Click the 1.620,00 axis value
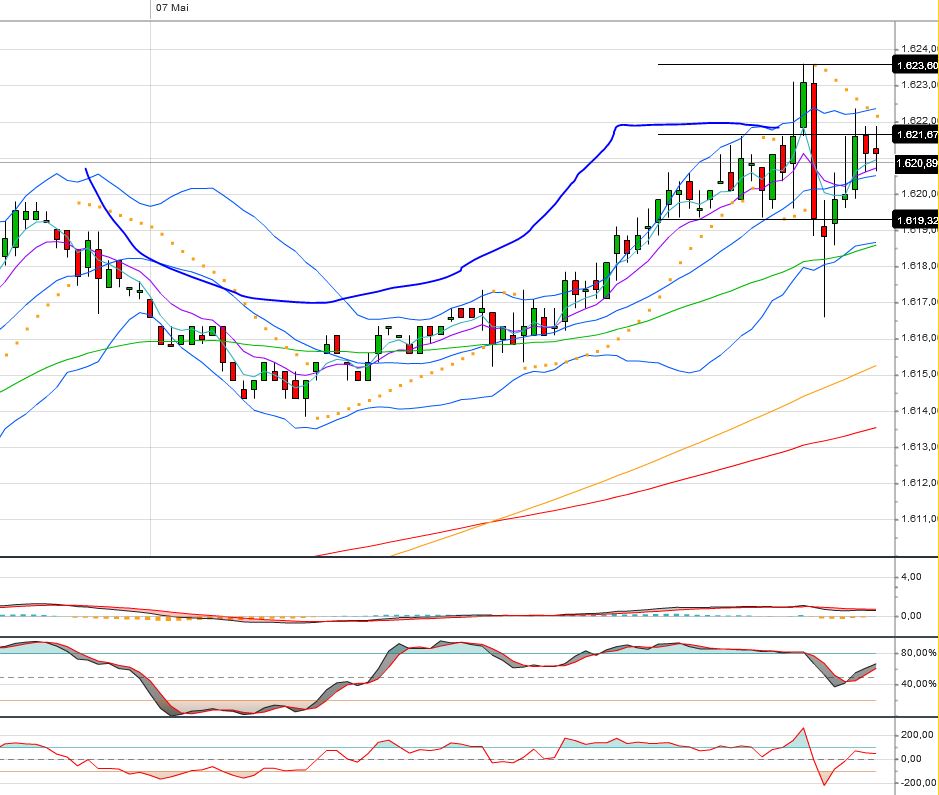This screenshot has height=795, width=939. [x=920, y=193]
